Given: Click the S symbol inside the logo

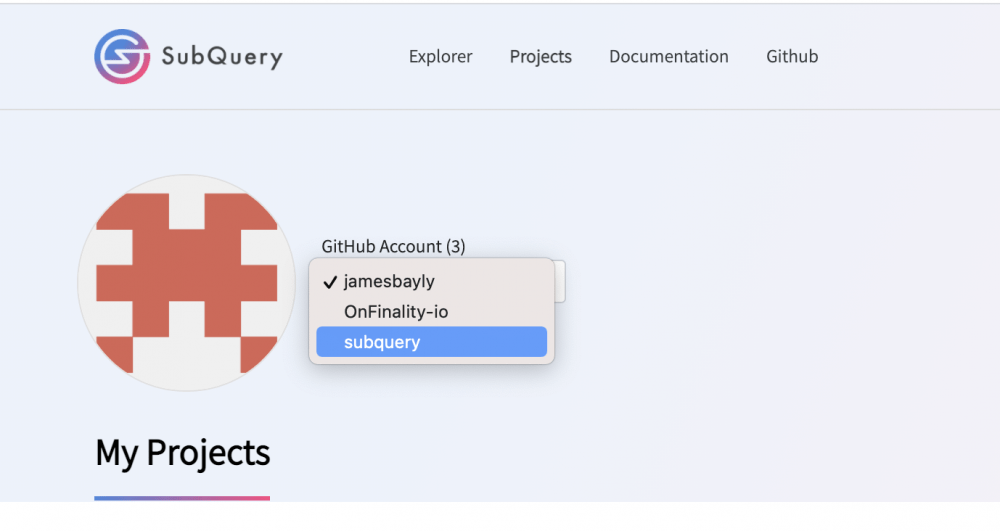Looking at the screenshot, I should (x=122, y=56).
